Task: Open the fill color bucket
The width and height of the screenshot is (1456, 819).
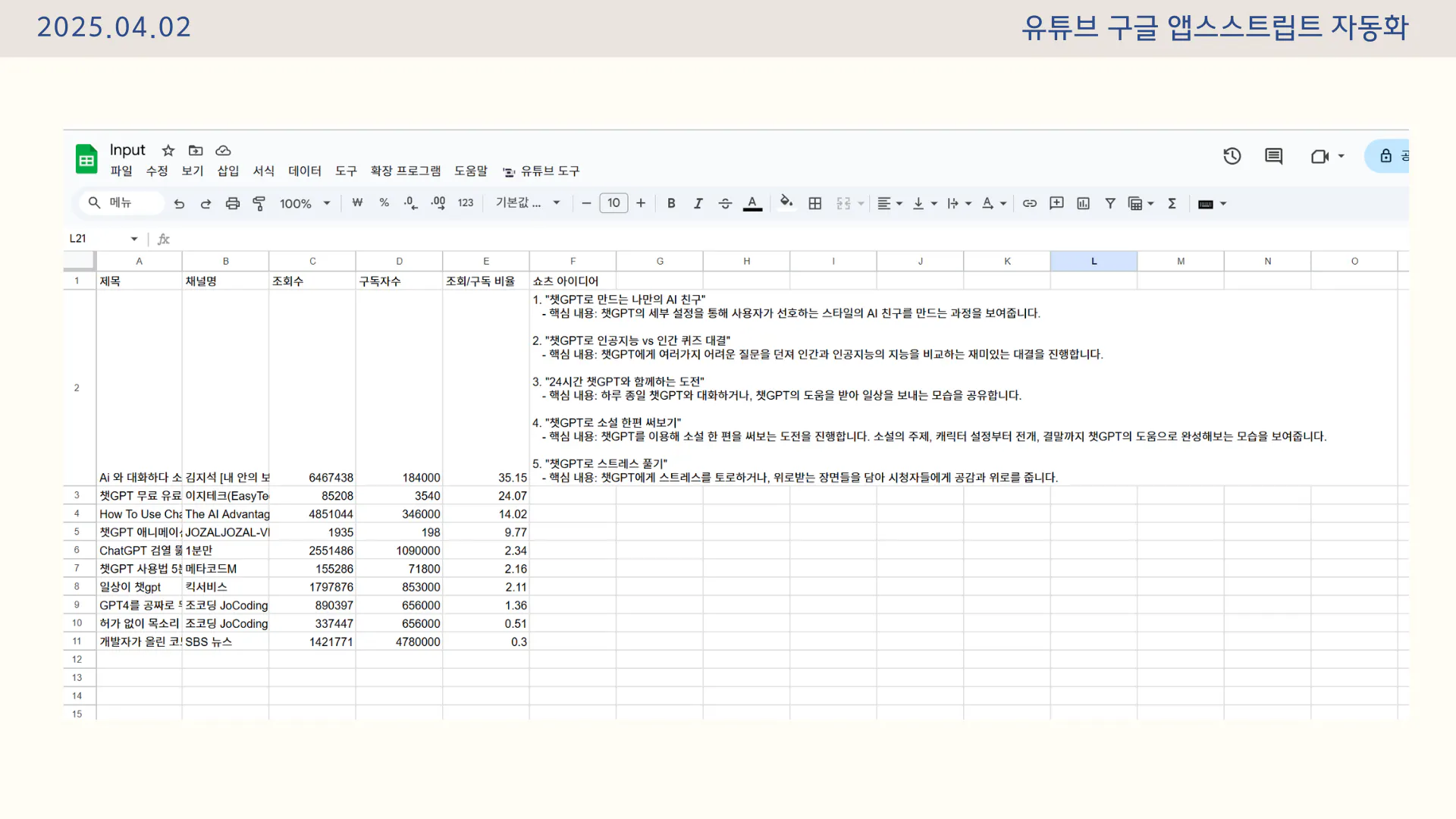Action: coord(786,202)
